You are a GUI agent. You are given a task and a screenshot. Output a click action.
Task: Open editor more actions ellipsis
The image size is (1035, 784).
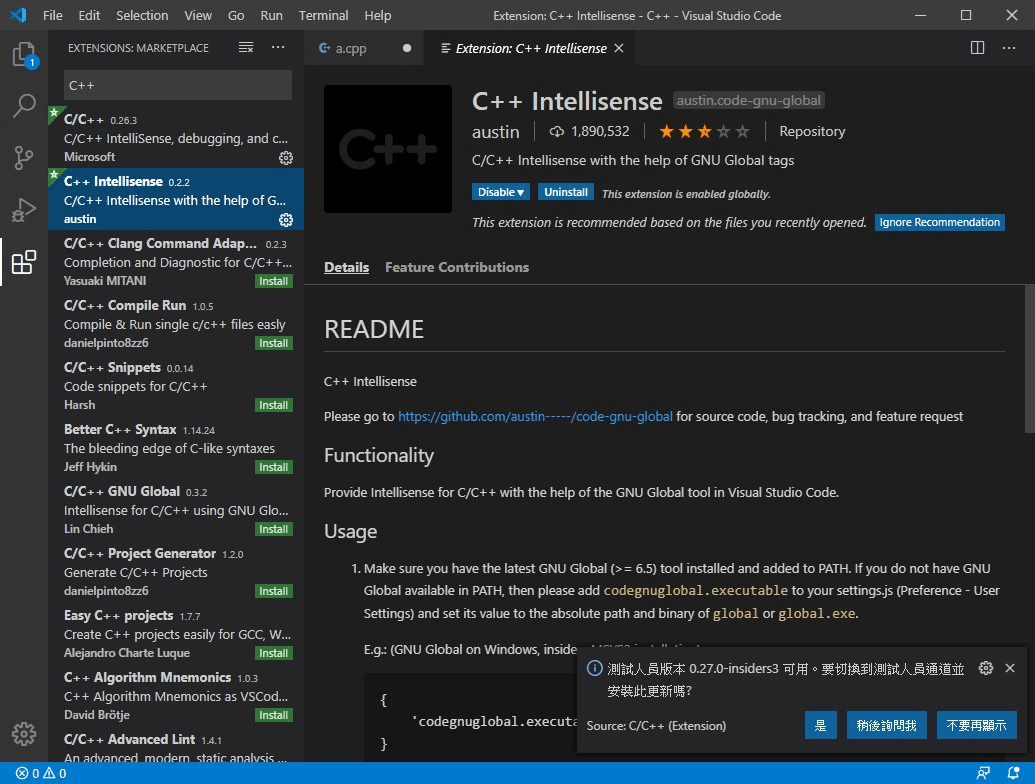click(x=1009, y=48)
